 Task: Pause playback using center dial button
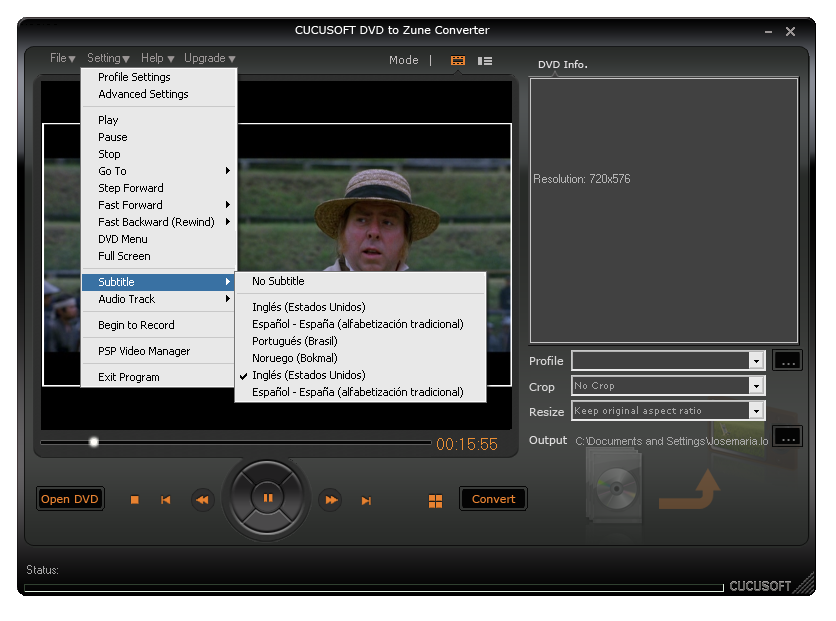268,498
